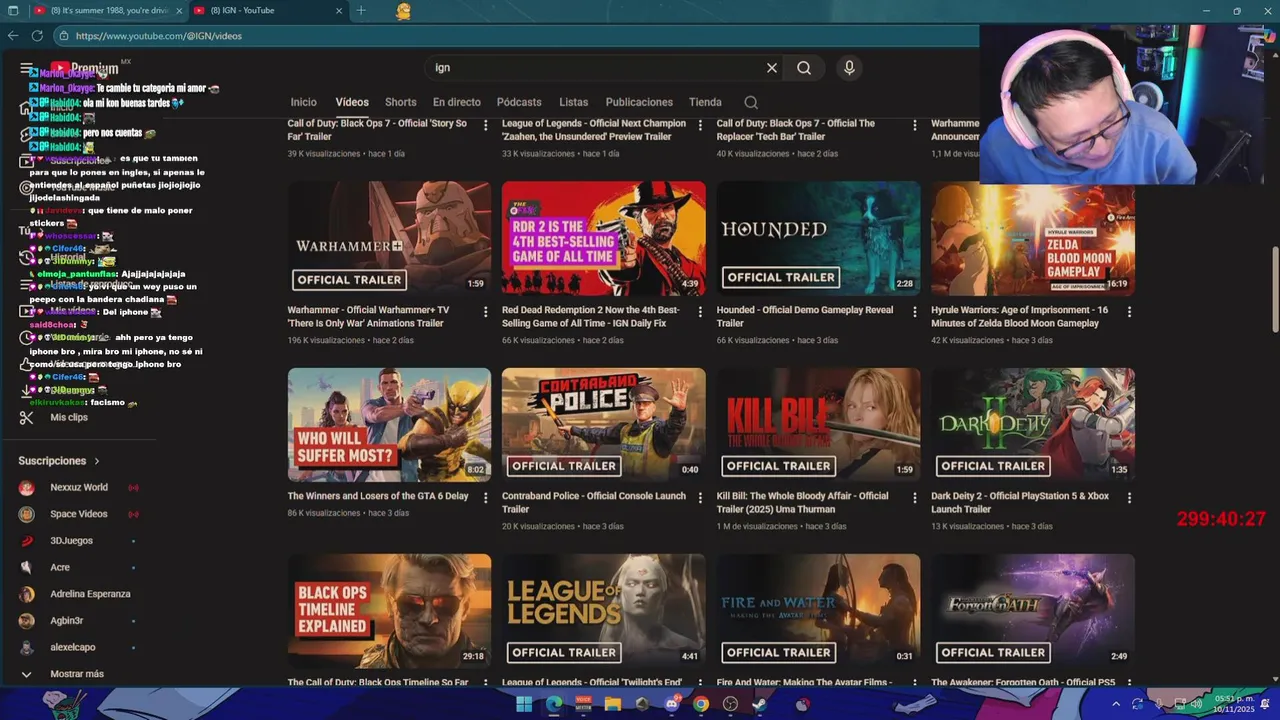
Task: Play the Hounded Official Trailer thumbnail
Action: tap(818, 238)
